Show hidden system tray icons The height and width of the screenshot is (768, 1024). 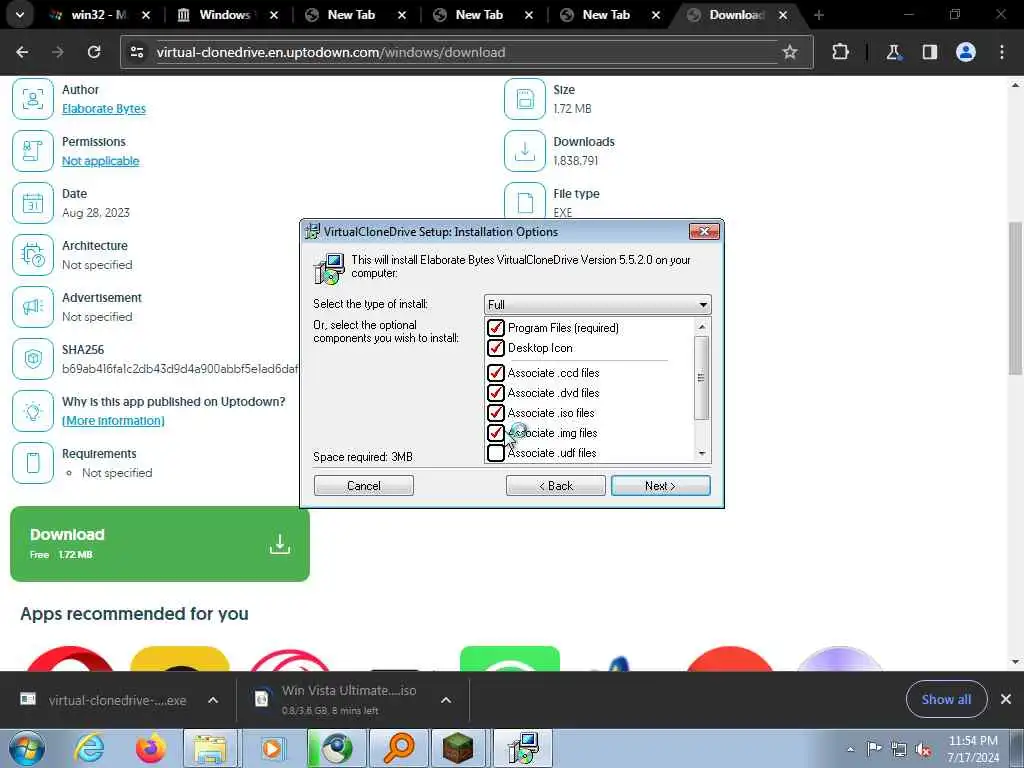(x=850, y=750)
